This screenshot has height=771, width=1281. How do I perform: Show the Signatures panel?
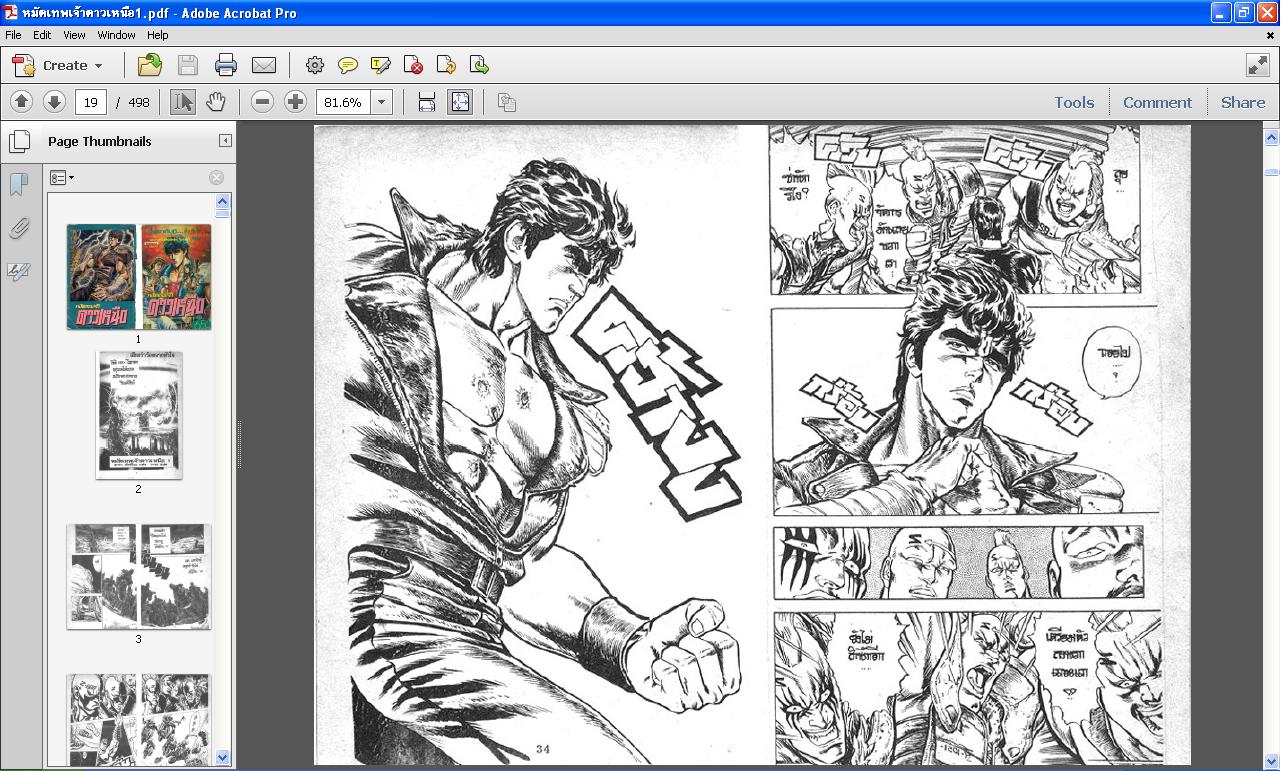pyautogui.click(x=18, y=272)
